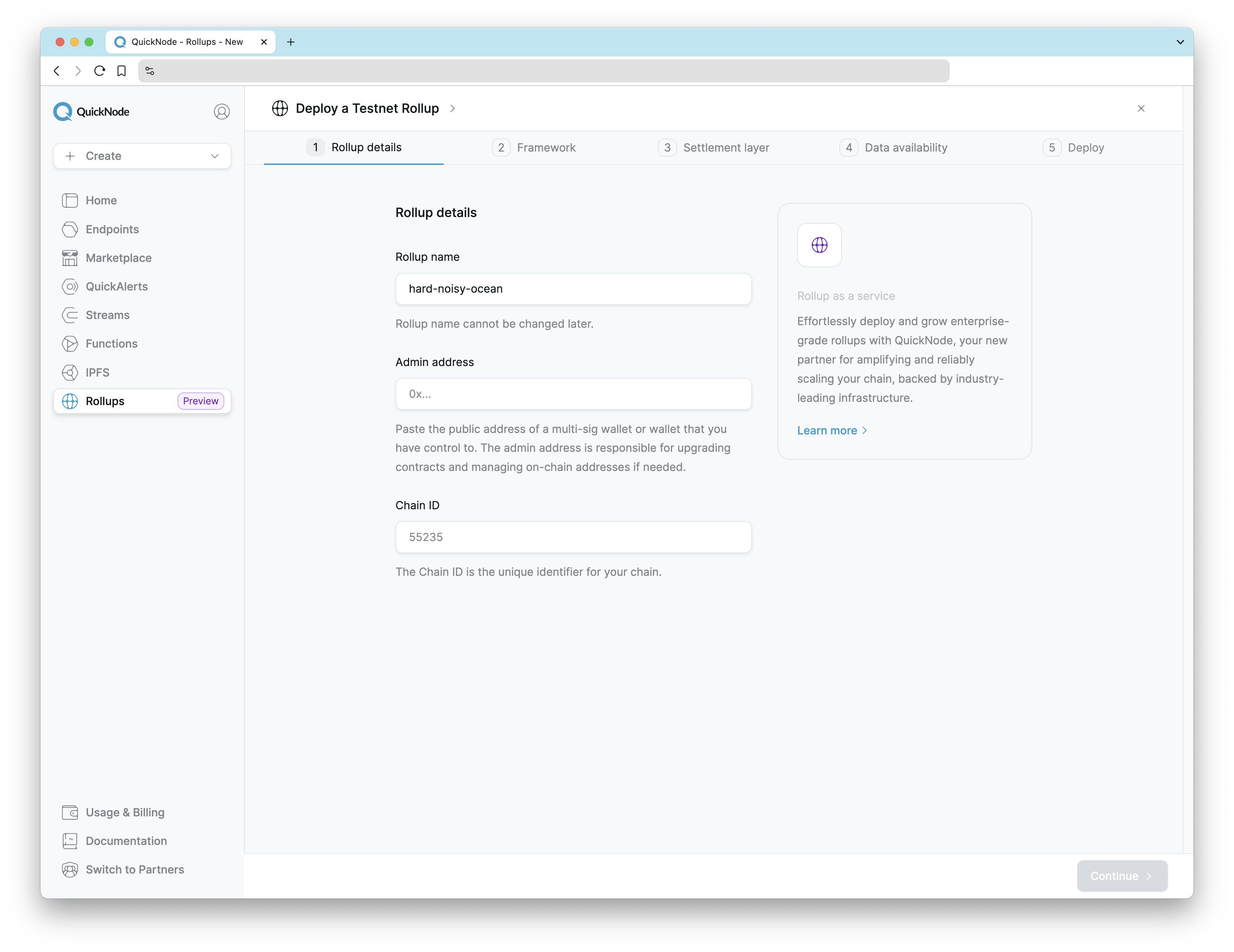This screenshot has width=1234, height=952.
Task: Click the 'Rollup as a service' label
Action: pyautogui.click(x=846, y=296)
